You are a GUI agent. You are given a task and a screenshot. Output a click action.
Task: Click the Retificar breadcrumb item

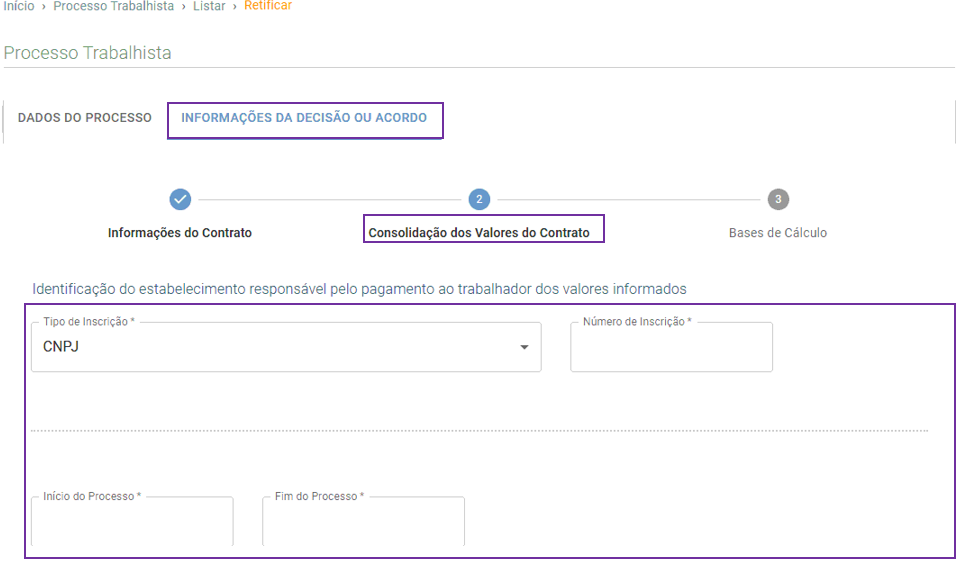click(x=268, y=6)
